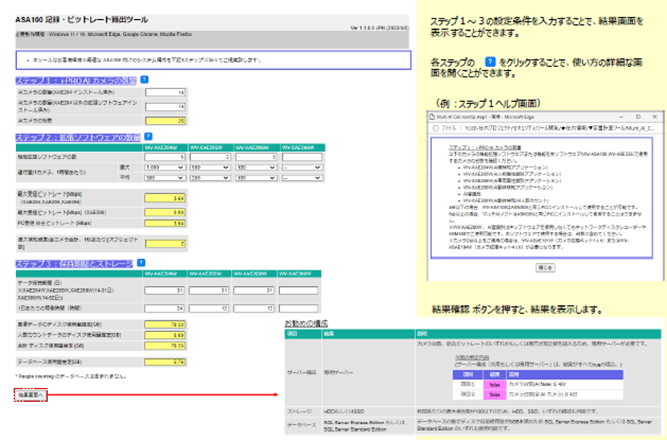Click the software count field under WV-XAE204W
This screenshot has width=667, height=440.
point(165,157)
